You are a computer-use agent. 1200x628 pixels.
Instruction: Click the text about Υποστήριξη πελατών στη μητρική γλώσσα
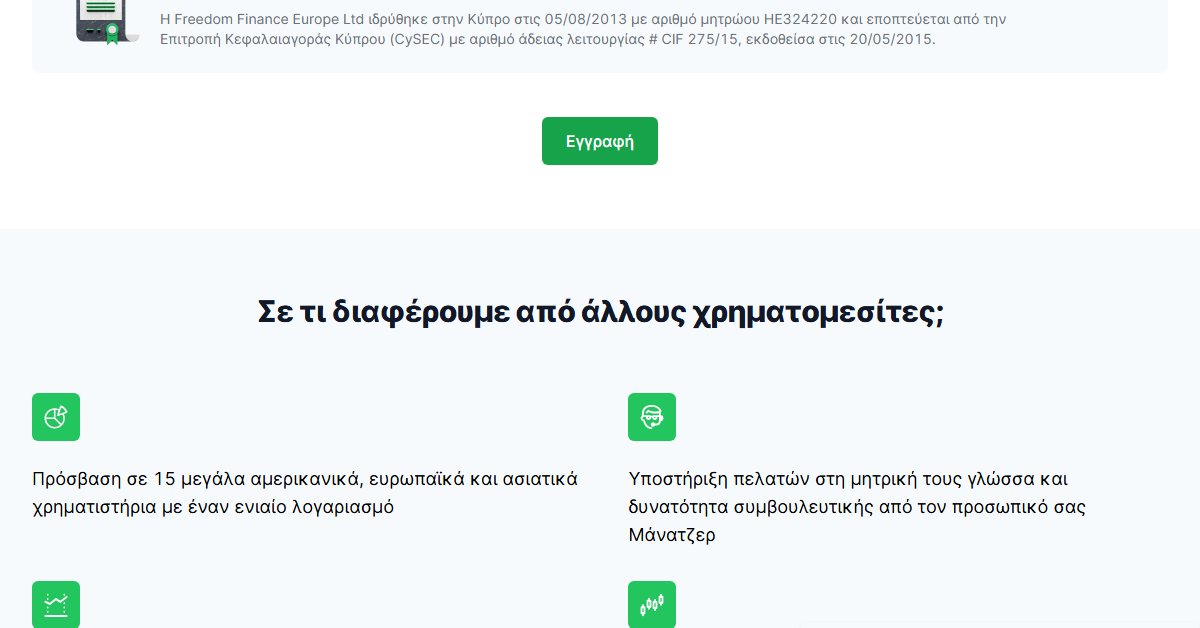857,507
